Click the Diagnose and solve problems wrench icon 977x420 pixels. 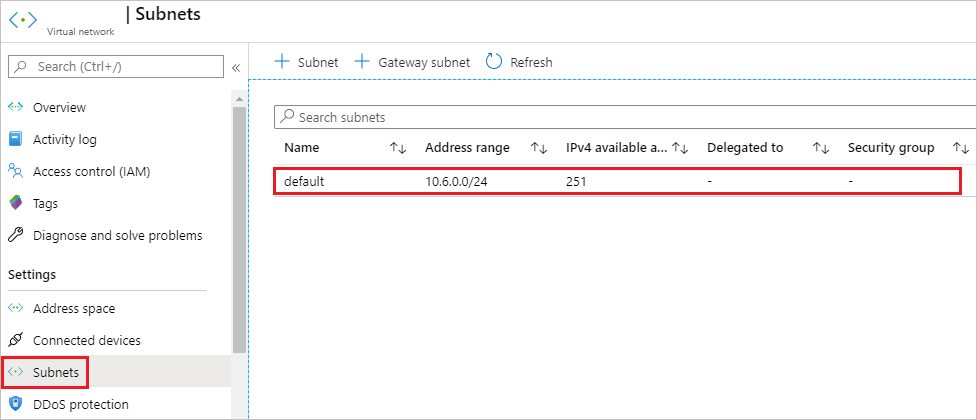[x=16, y=236]
